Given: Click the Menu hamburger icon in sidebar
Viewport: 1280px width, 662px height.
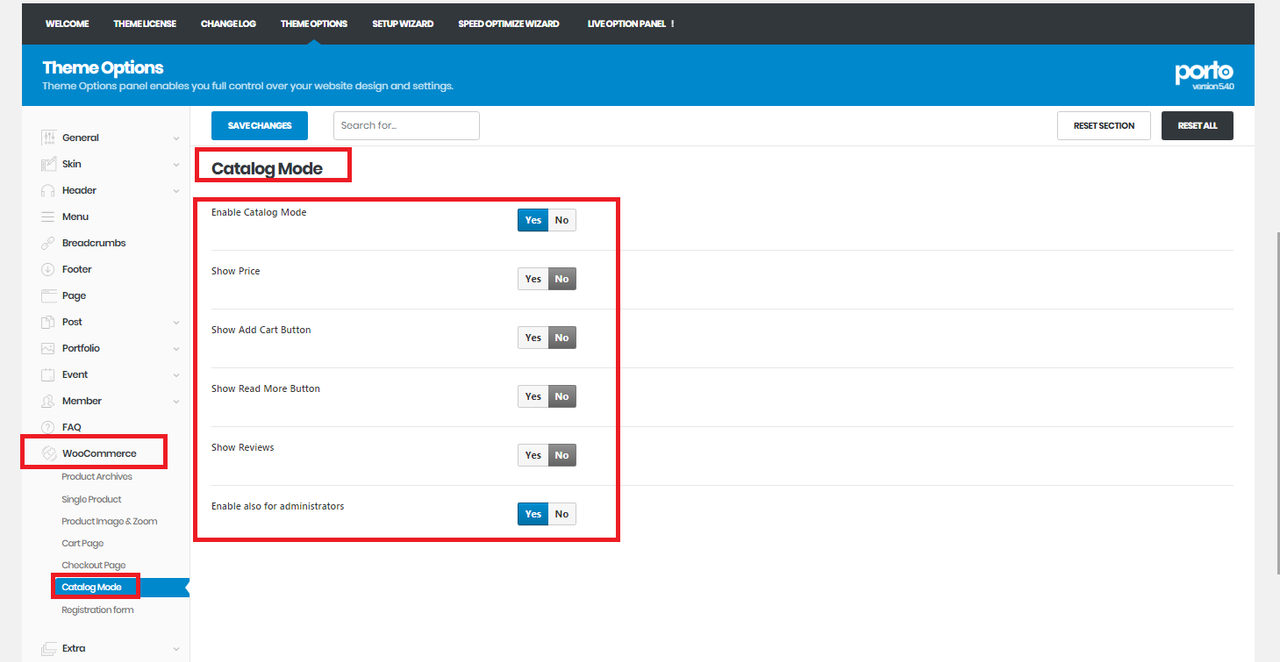Looking at the screenshot, I should (x=48, y=217).
